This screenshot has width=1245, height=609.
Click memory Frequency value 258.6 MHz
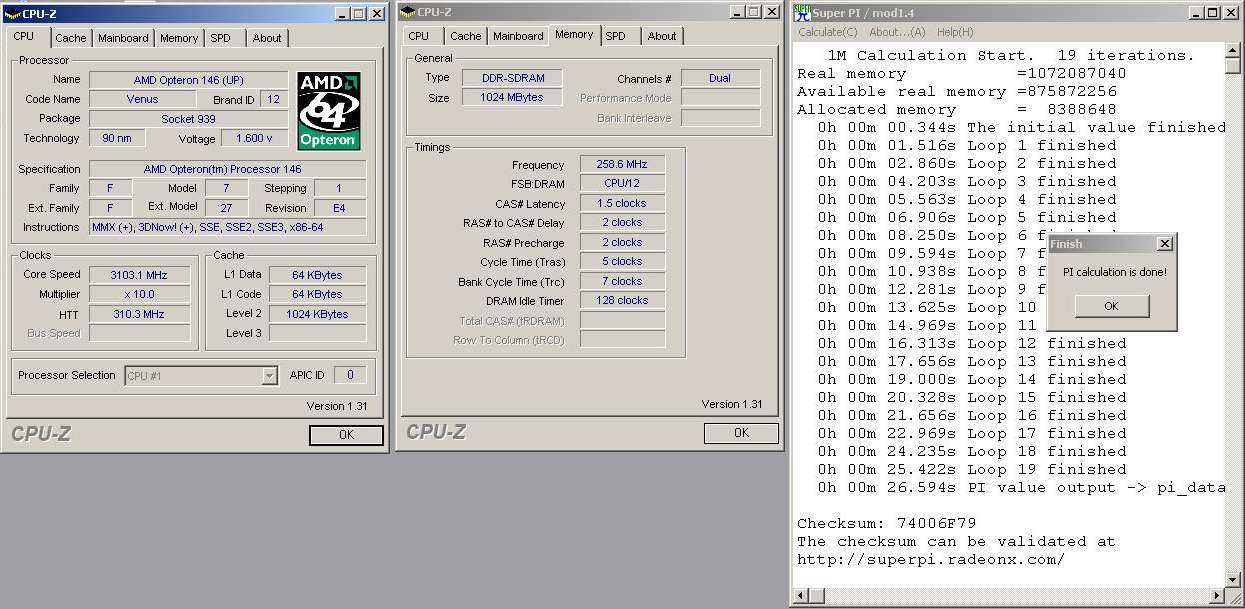622,165
